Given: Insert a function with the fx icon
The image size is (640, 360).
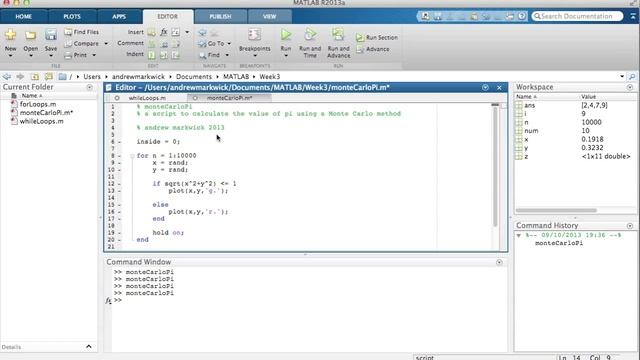Looking at the screenshot, I should (164, 32).
